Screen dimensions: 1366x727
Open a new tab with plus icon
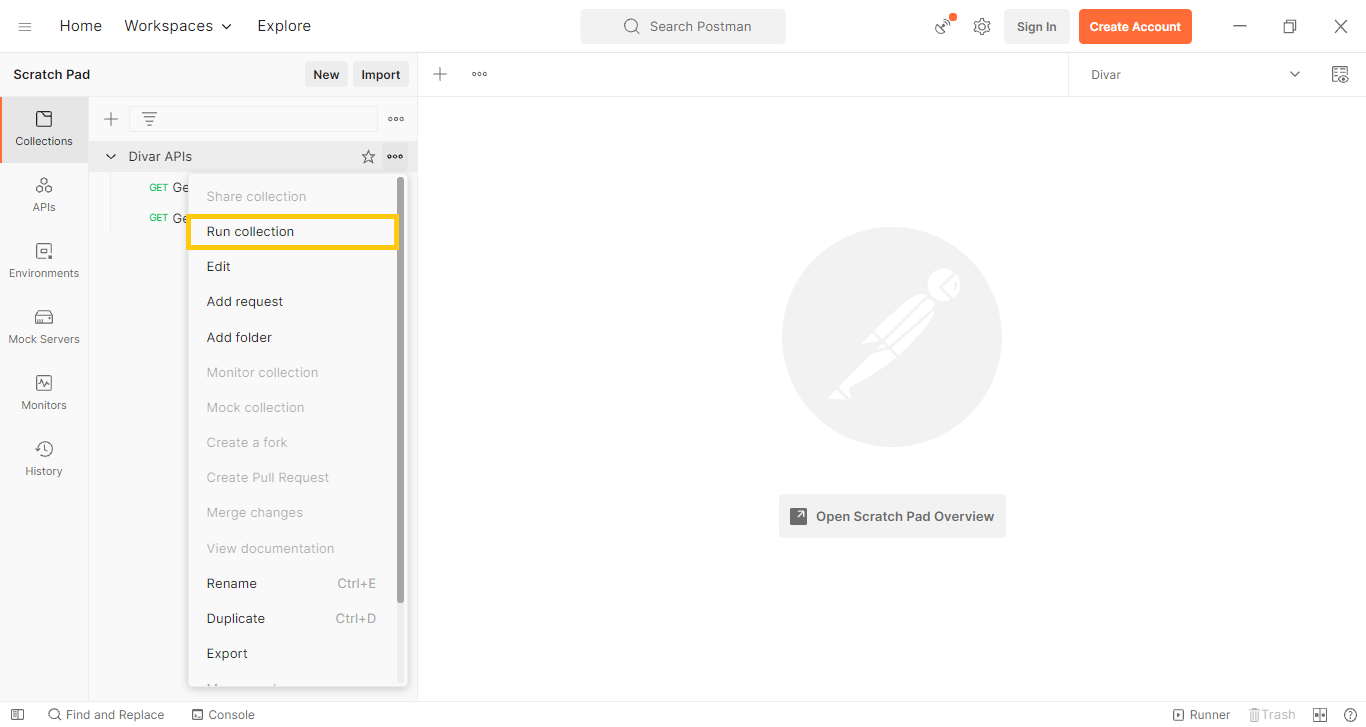coord(440,74)
